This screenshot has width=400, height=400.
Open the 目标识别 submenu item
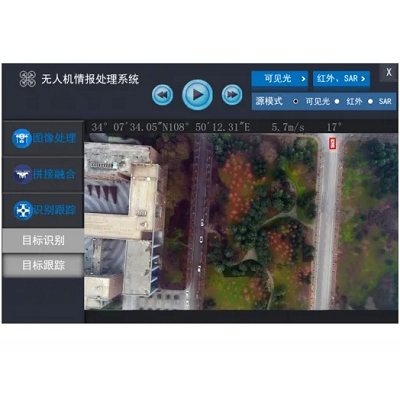[43, 240]
